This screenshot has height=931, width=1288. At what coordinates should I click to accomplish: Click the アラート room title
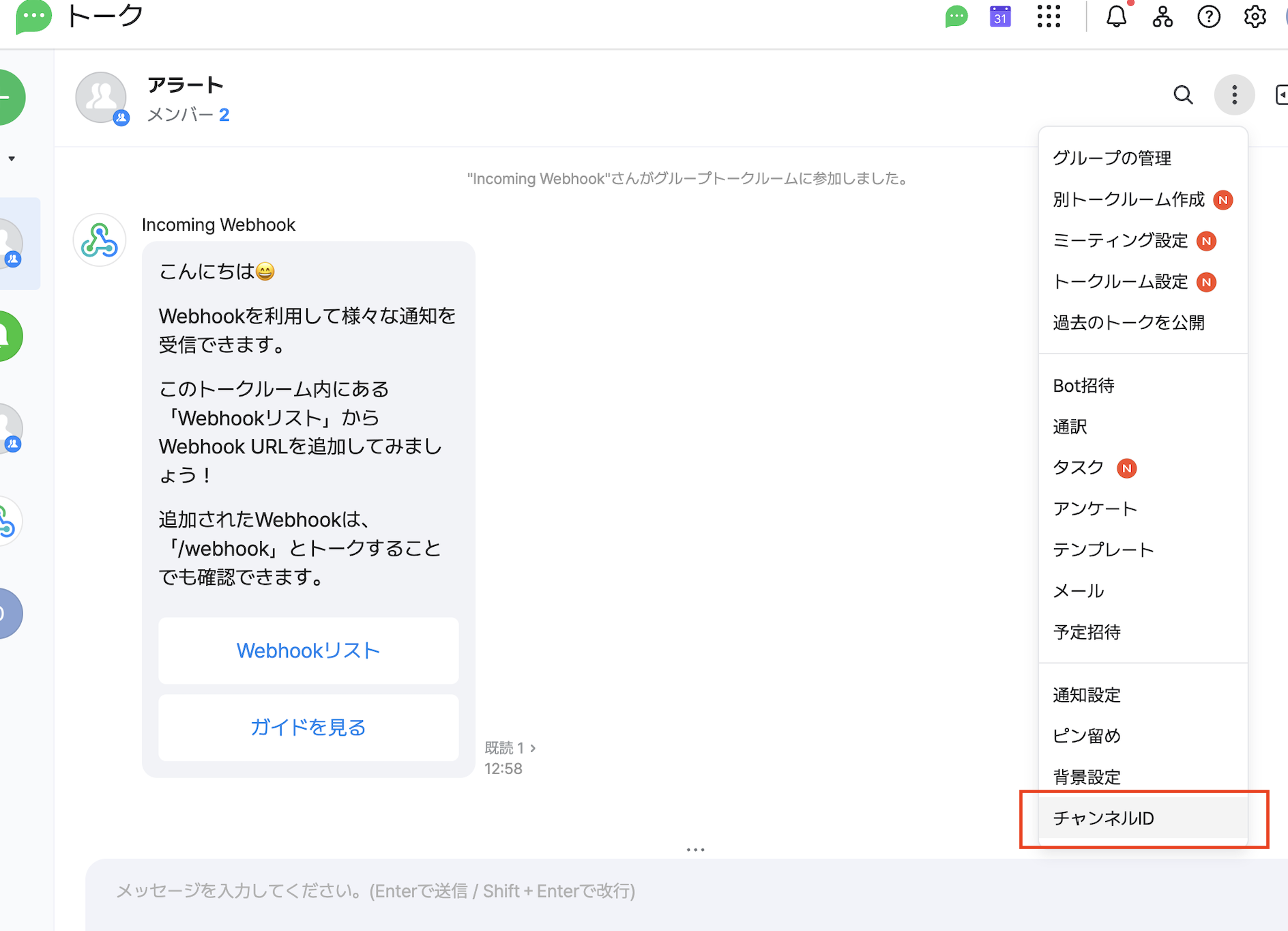point(186,85)
